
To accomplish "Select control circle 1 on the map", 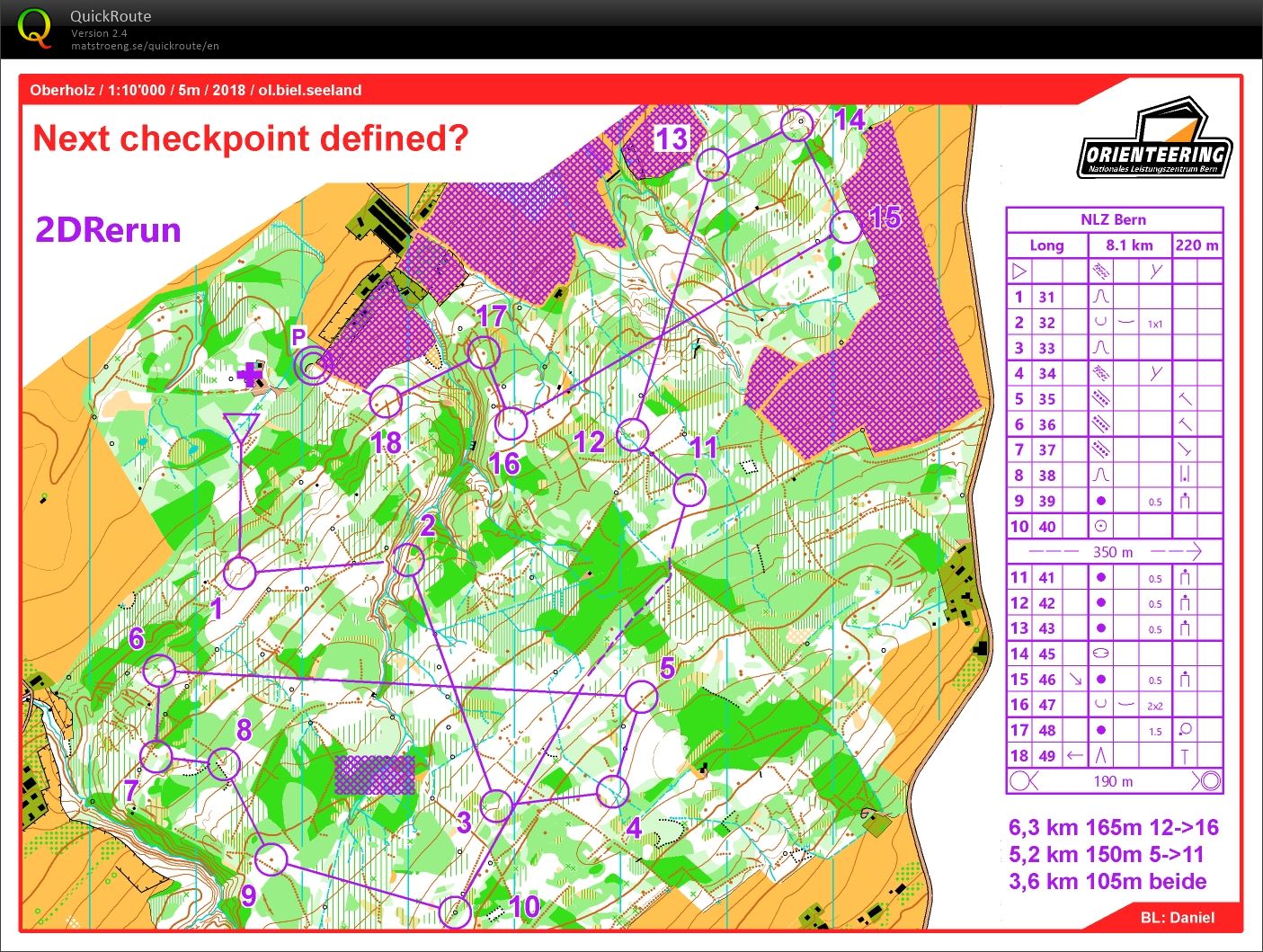I will 240,572.
